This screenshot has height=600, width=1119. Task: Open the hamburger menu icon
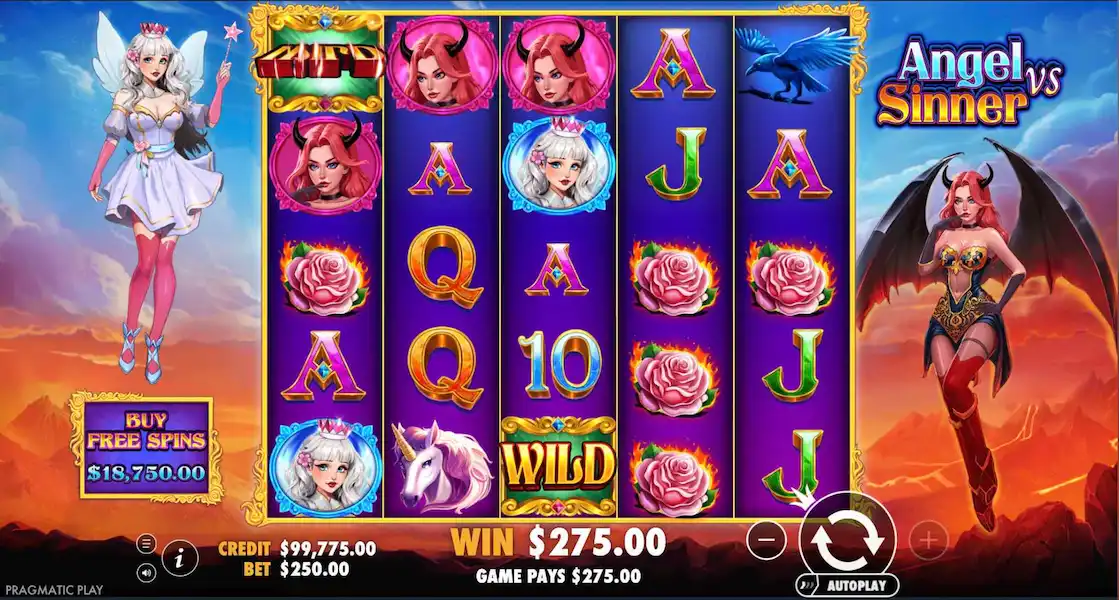coord(146,544)
